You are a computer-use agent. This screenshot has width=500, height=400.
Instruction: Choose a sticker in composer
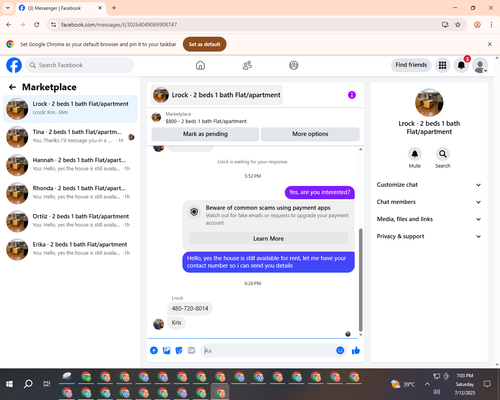179,350
